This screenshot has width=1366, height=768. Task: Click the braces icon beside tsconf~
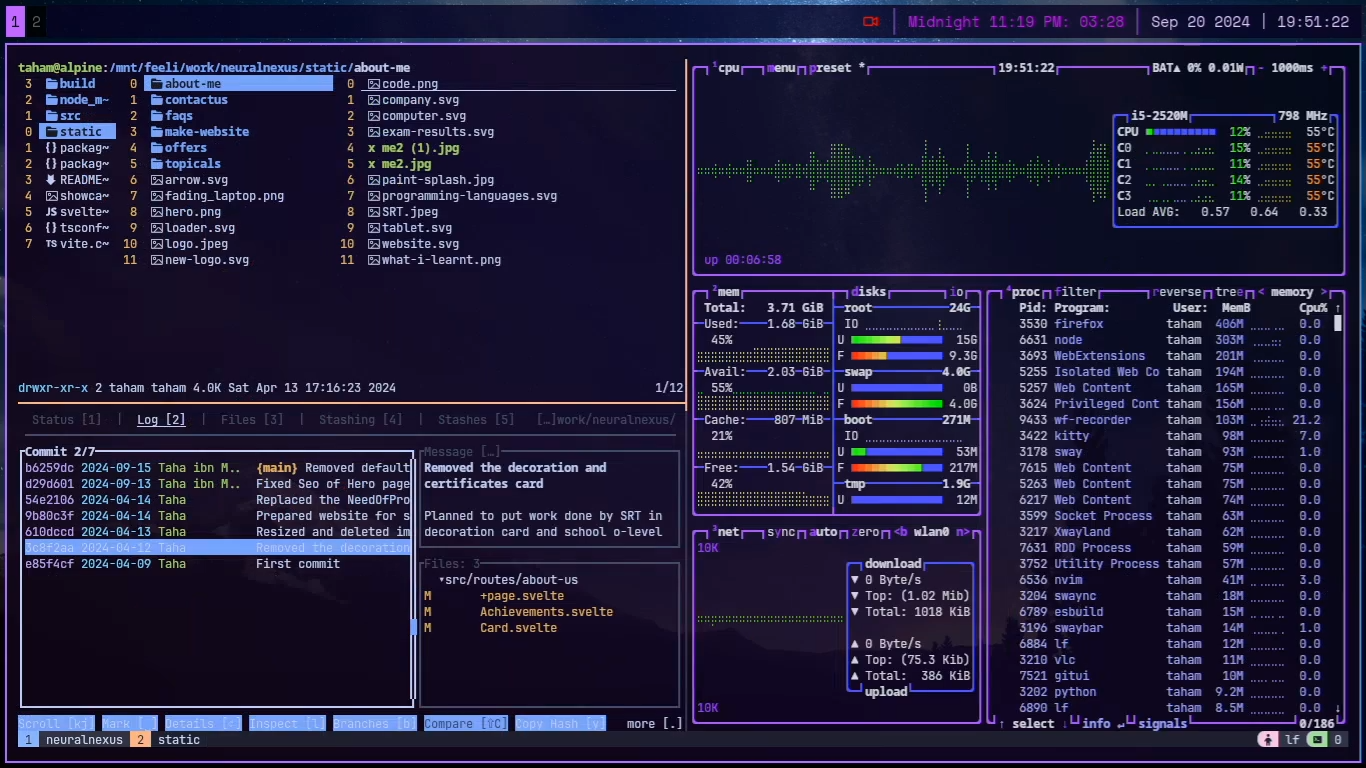51,228
